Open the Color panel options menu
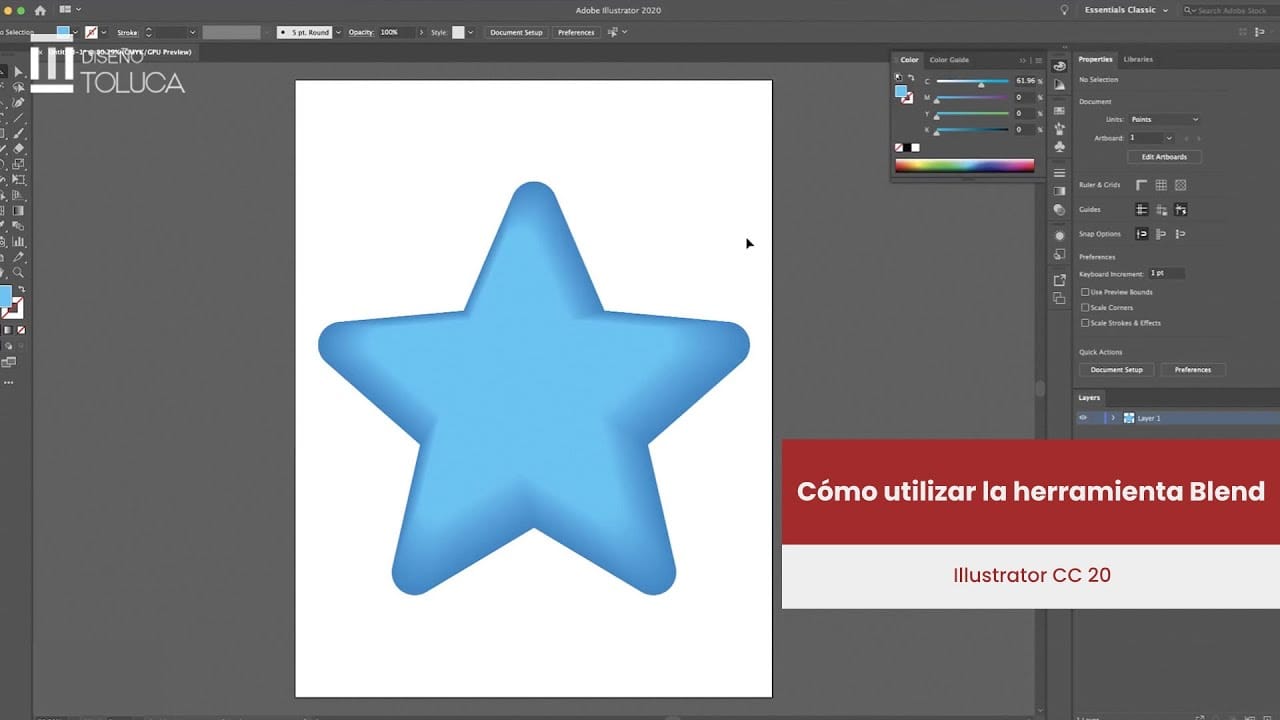 click(x=1039, y=60)
